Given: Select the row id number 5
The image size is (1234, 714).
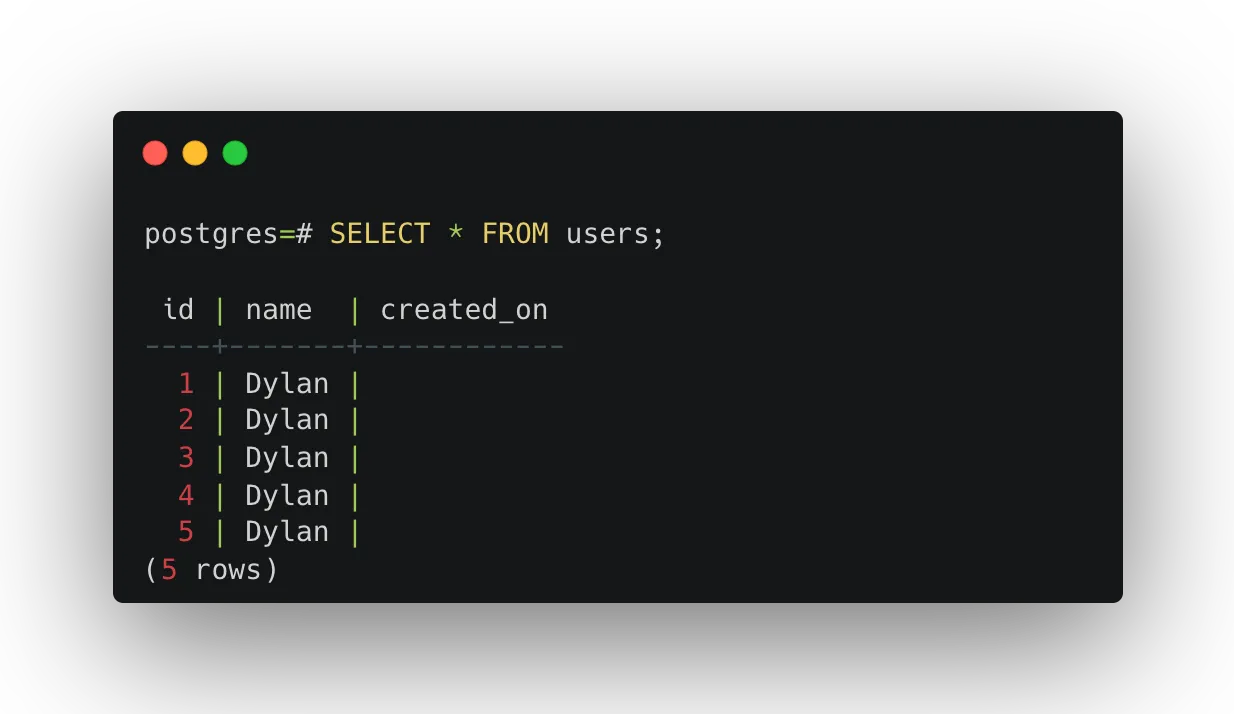Looking at the screenshot, I should [x=186, y=532].
